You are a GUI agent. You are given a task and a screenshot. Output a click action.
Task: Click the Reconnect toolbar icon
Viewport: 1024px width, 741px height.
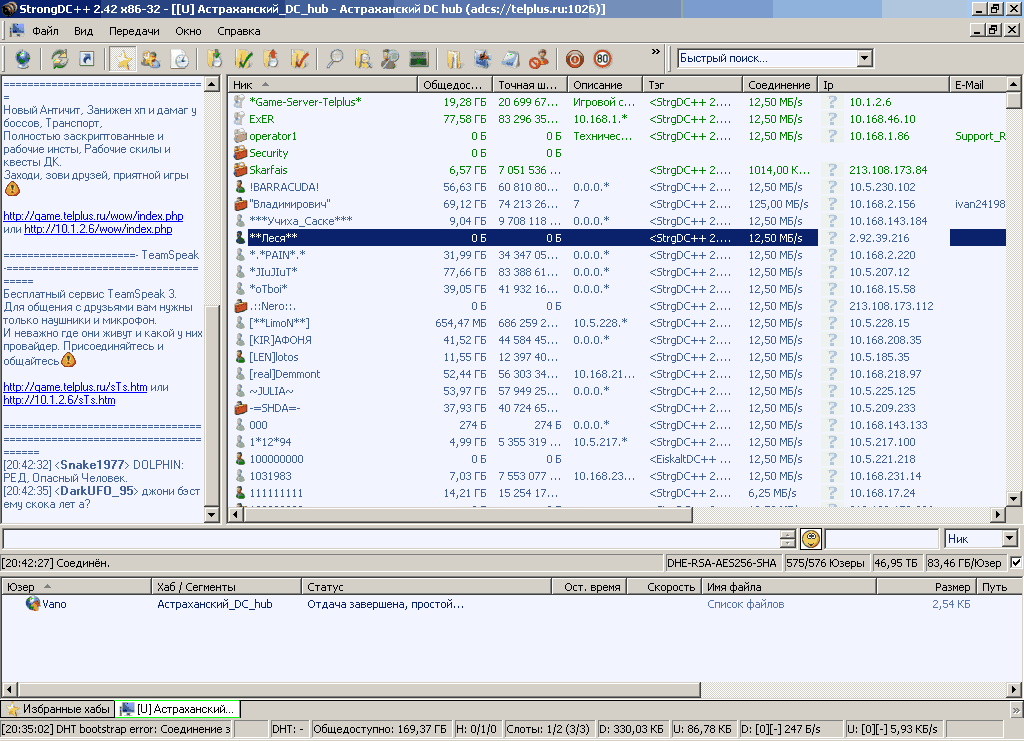point(59,59)
